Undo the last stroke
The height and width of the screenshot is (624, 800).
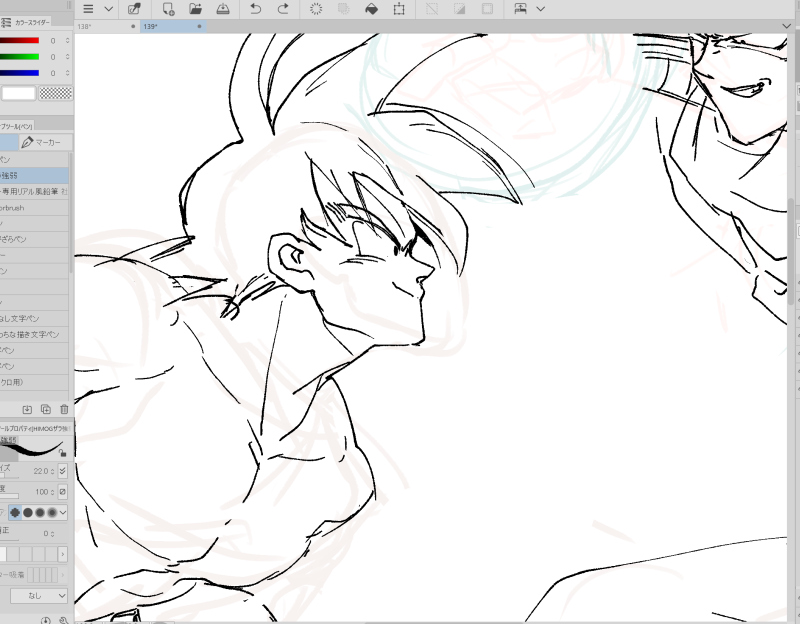coord(256,9)
